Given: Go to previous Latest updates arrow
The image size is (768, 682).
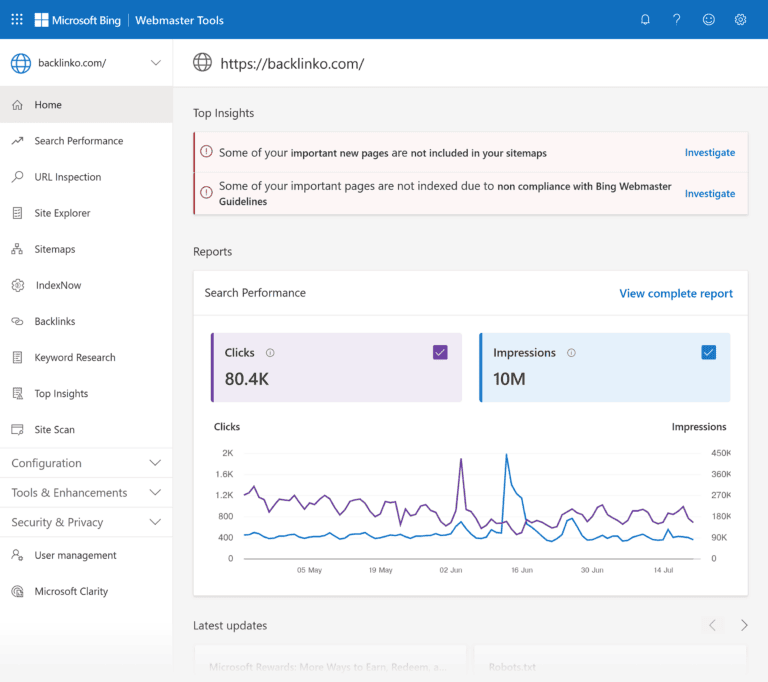Looking at the screenshot, I should coord(712,626).
